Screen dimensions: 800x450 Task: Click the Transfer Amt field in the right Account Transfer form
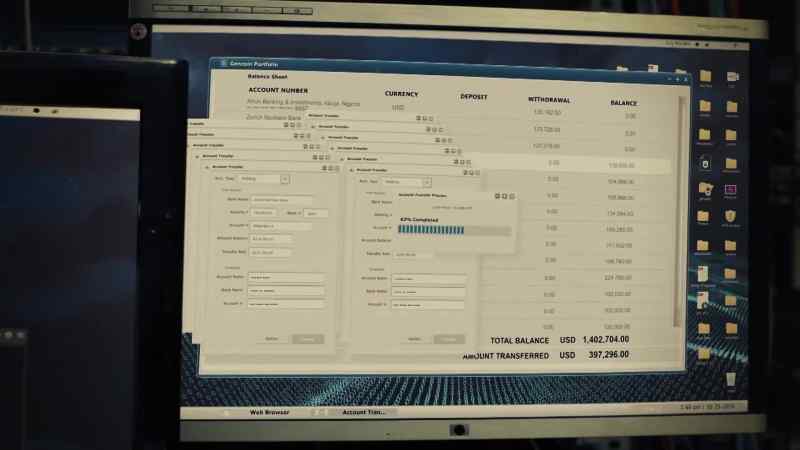(412, 254)
